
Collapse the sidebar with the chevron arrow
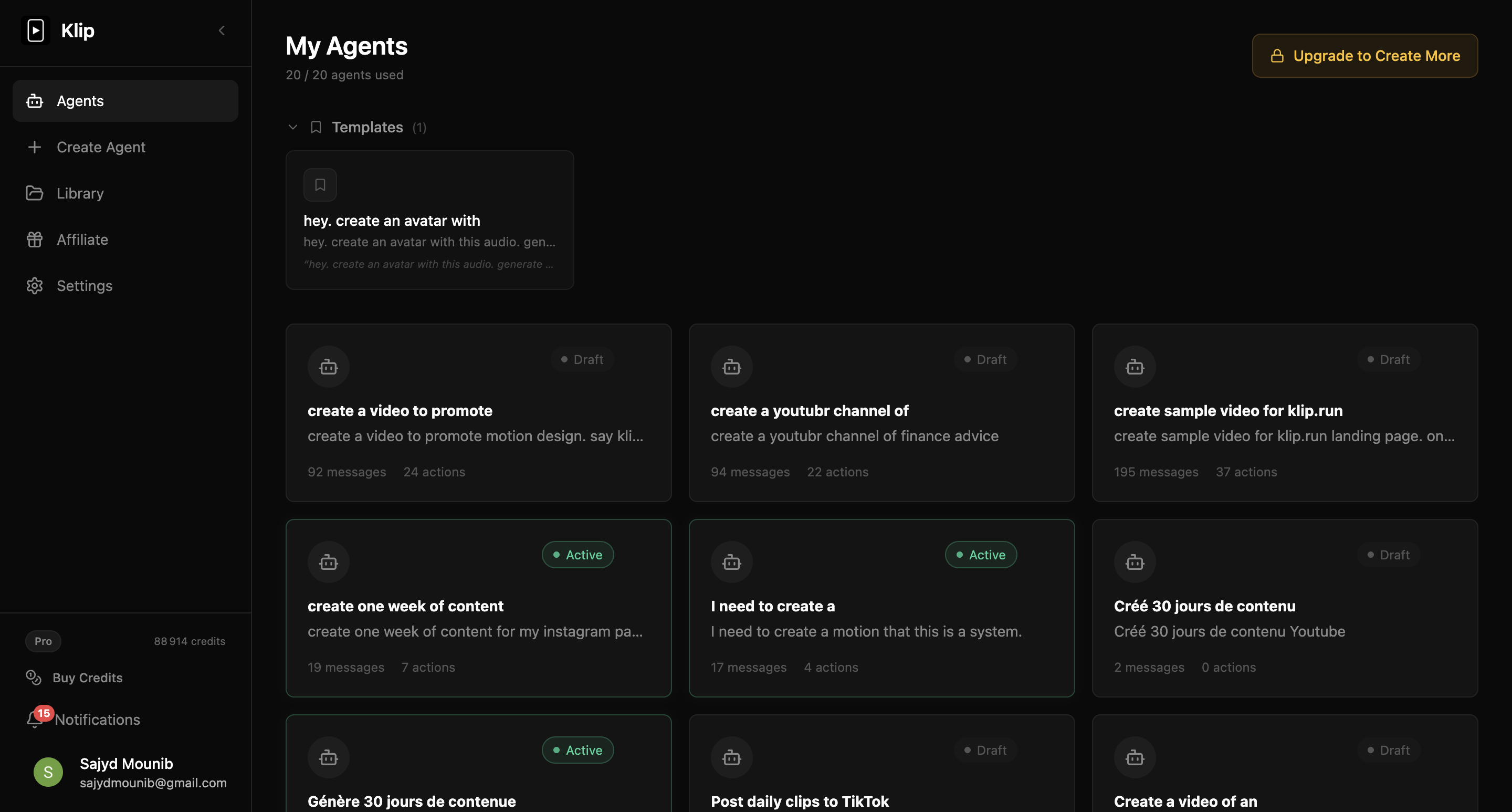coord(222,30)
